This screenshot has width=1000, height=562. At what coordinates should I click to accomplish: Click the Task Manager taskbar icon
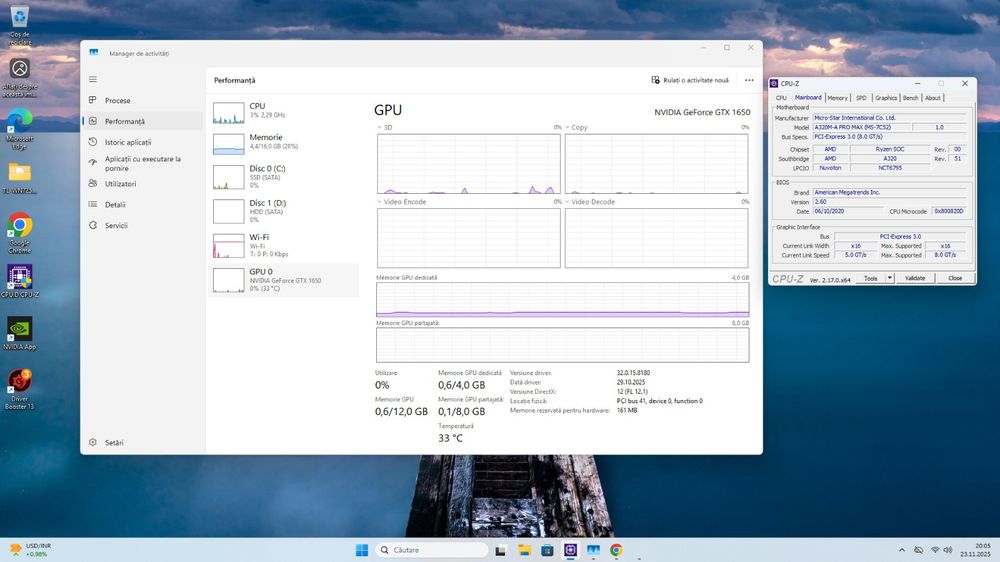[593, 550]
